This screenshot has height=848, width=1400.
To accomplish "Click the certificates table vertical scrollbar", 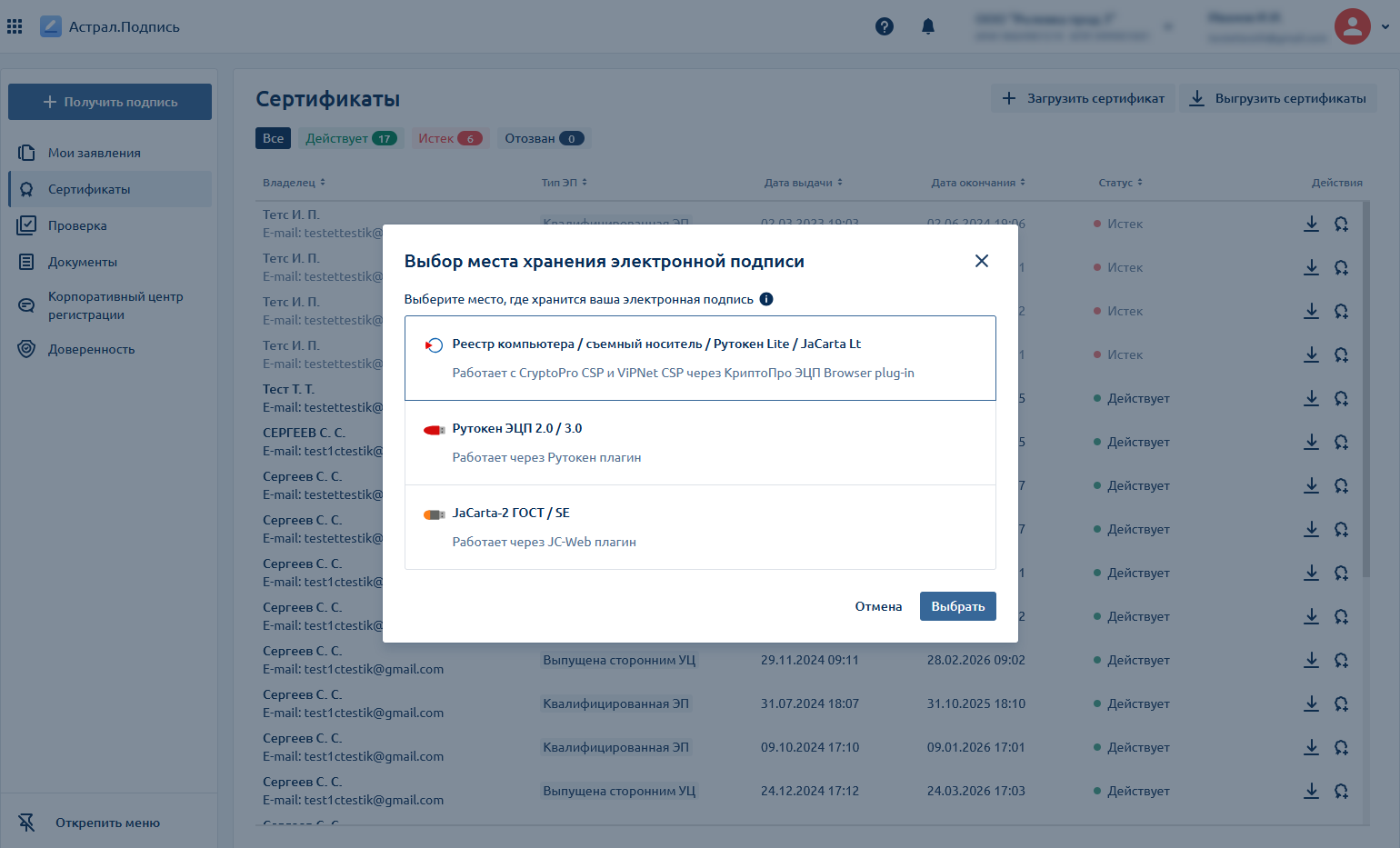I will [1366, 391].
